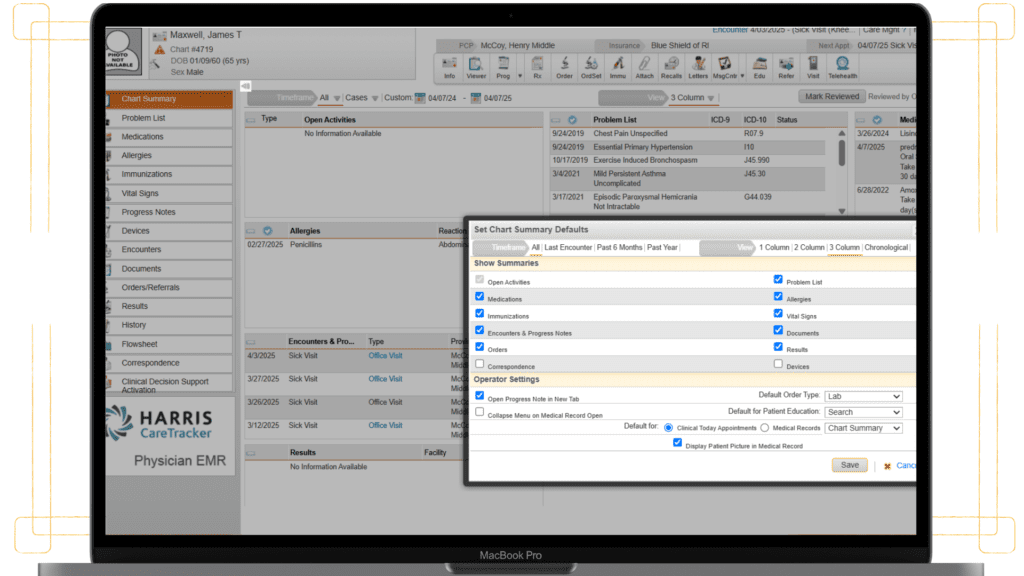Switch to Chronological view in dialog
This screenshot has width=1024, height=576.
pyautogui.click(x=886, y=247)
